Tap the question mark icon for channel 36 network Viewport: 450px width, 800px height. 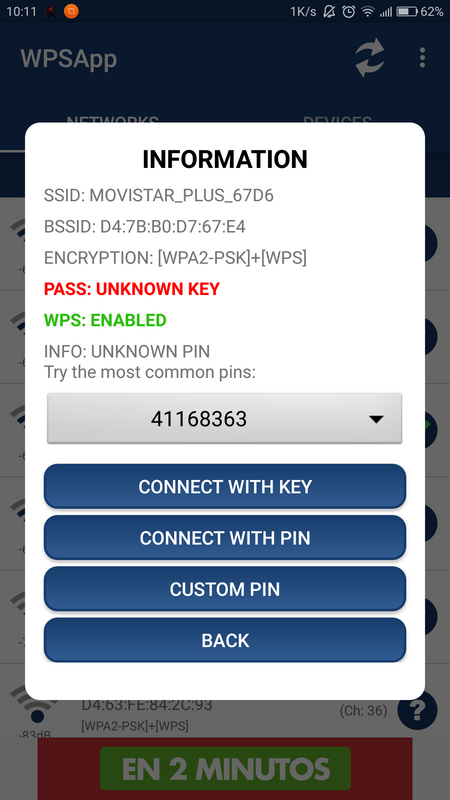(417, 710)
